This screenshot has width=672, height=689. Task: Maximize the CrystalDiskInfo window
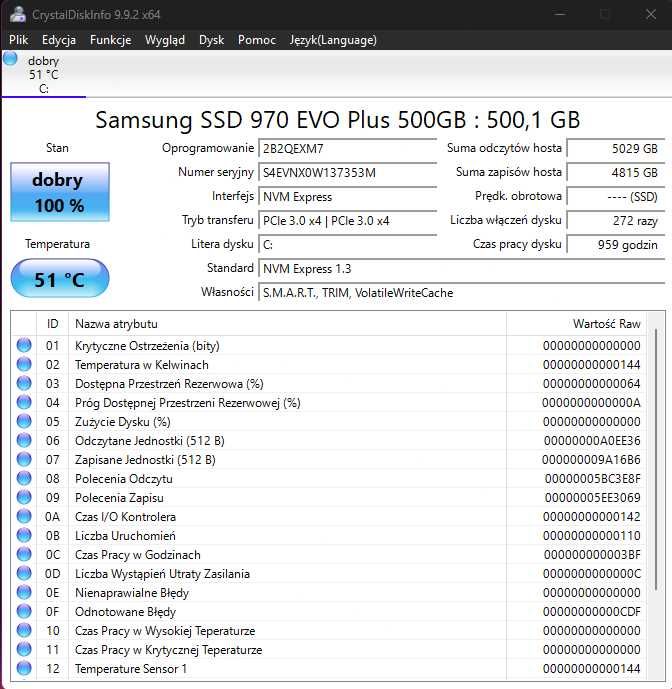tap(605, 14)
